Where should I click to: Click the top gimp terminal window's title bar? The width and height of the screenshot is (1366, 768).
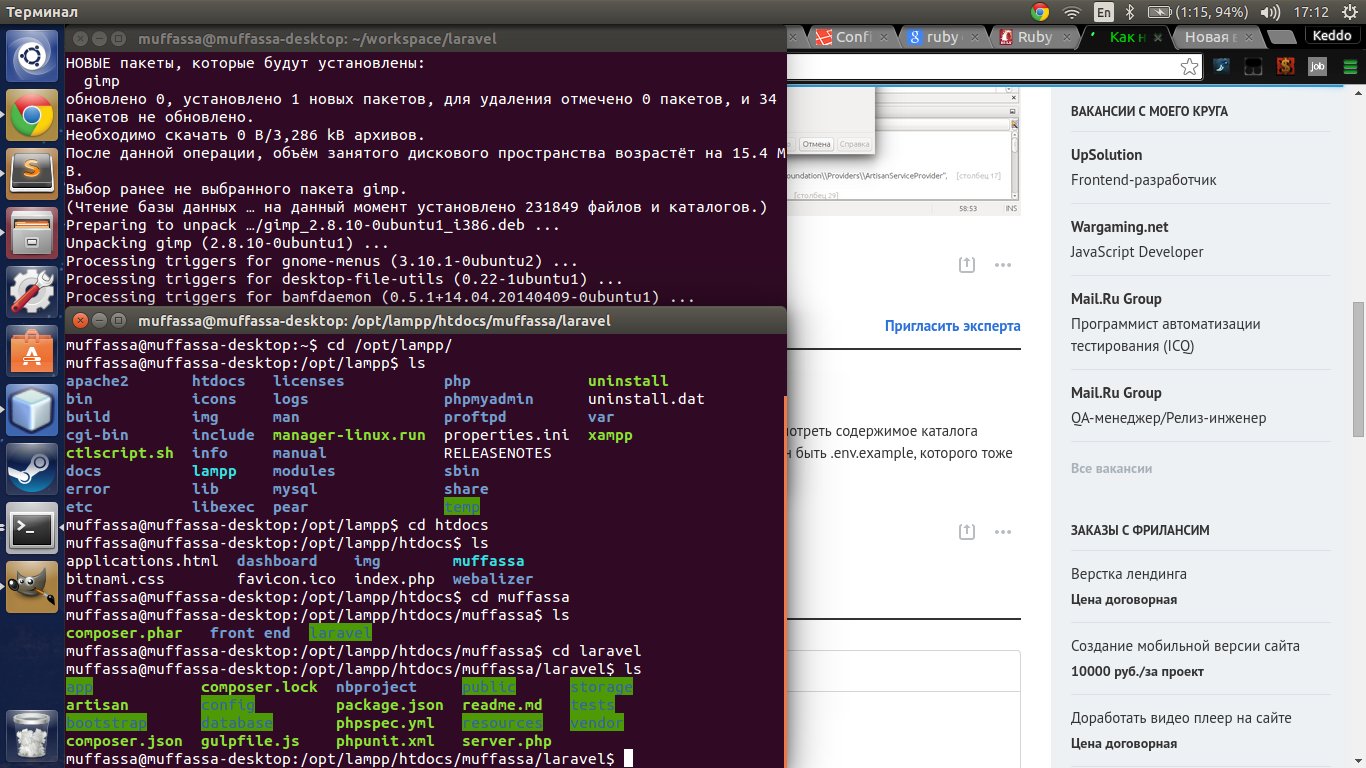click(425, 38)
